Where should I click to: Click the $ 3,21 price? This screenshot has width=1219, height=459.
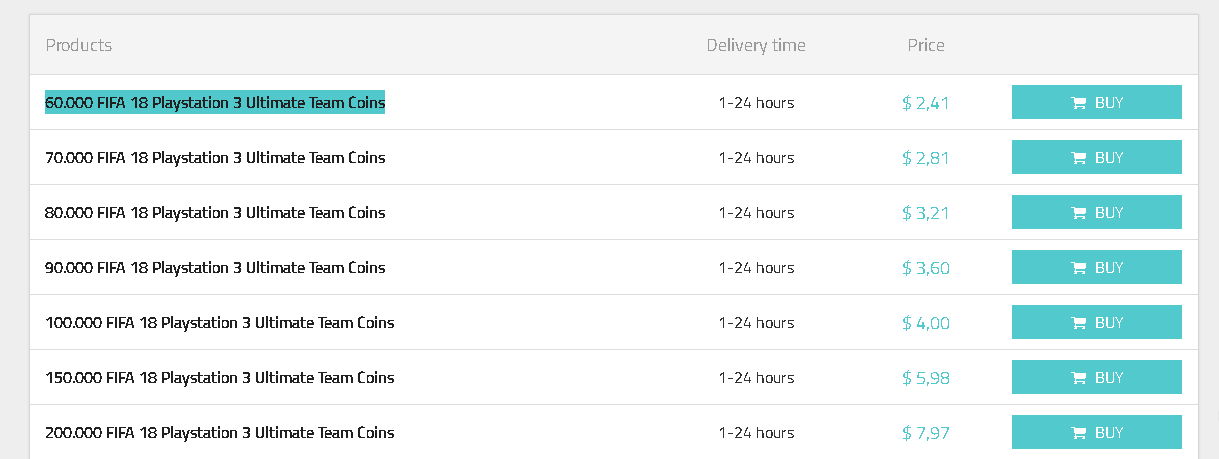pos(926,213)
